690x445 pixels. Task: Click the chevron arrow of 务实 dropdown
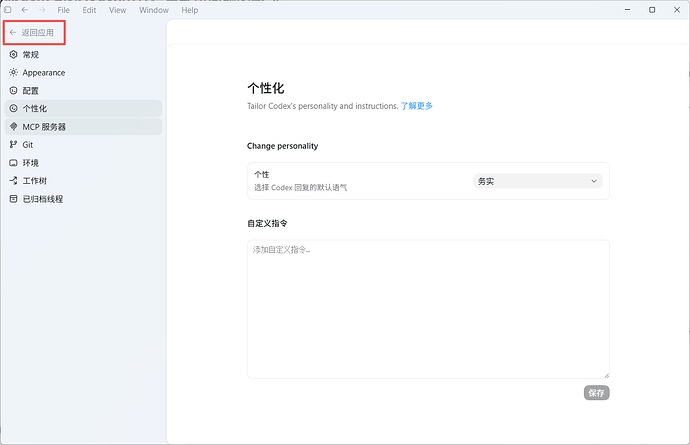(x=594, y=181)
